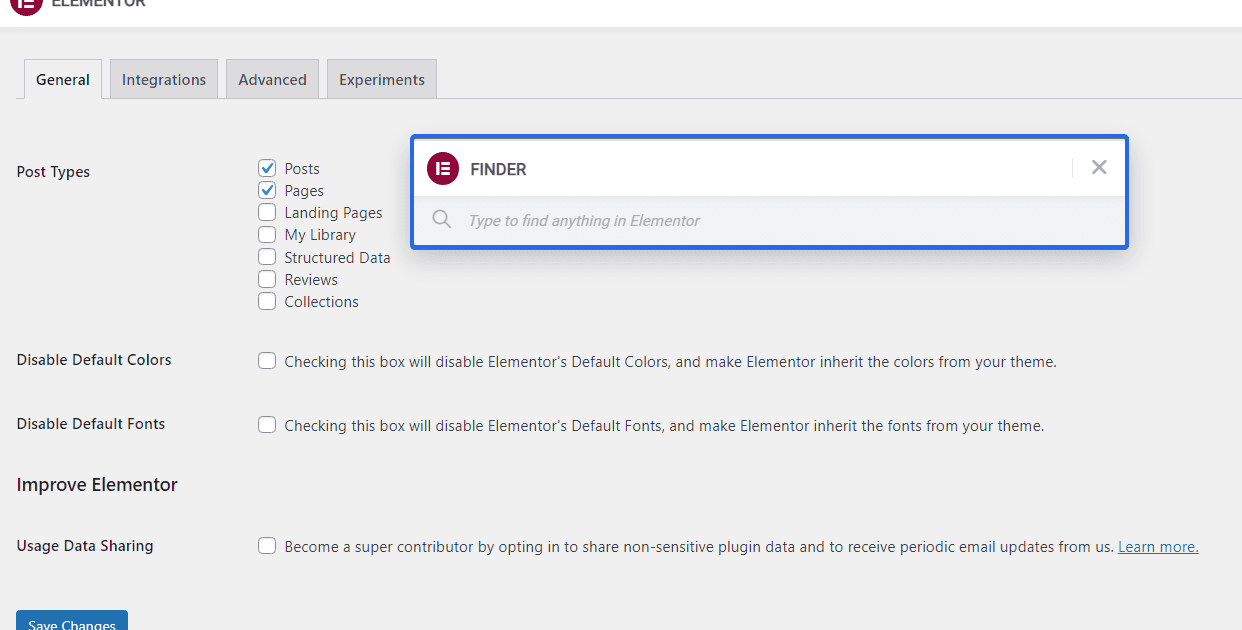Viewport: 1242px width, 630px height.
Task: Click the My Library option label
Action: 320,235
